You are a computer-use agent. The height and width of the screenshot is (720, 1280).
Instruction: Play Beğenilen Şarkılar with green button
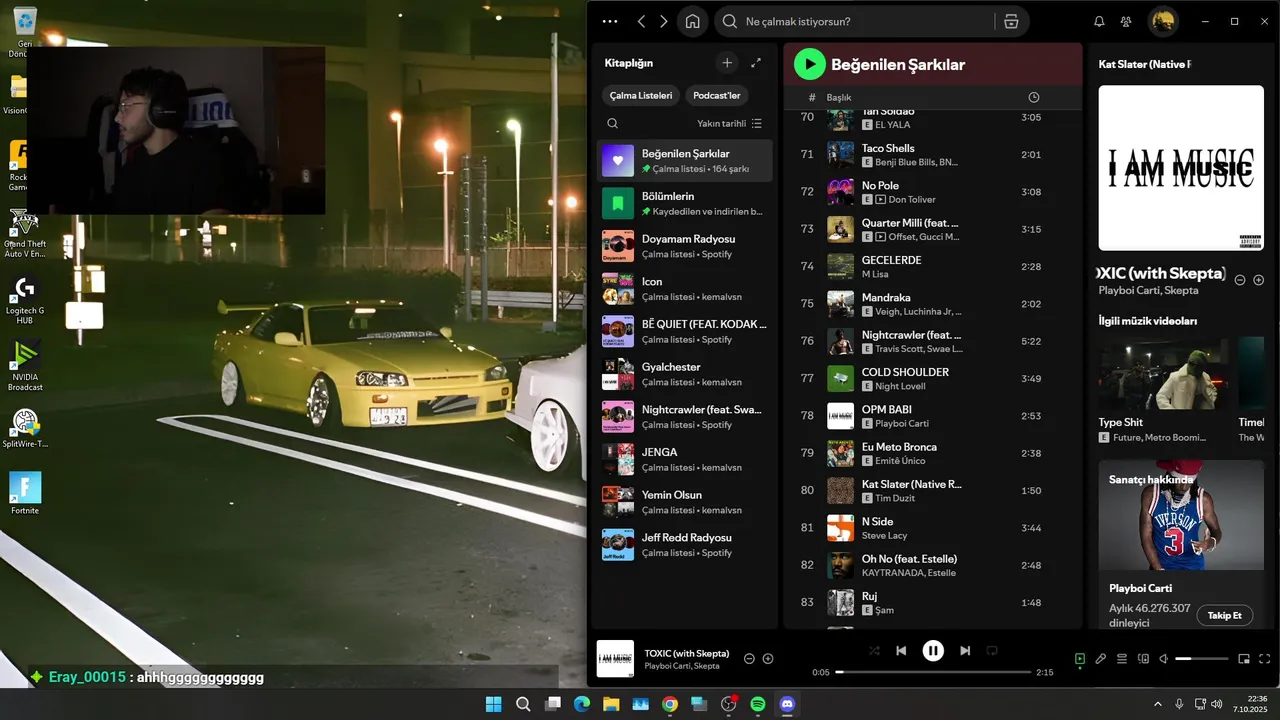pyautogui.click(x=809, y=64)
